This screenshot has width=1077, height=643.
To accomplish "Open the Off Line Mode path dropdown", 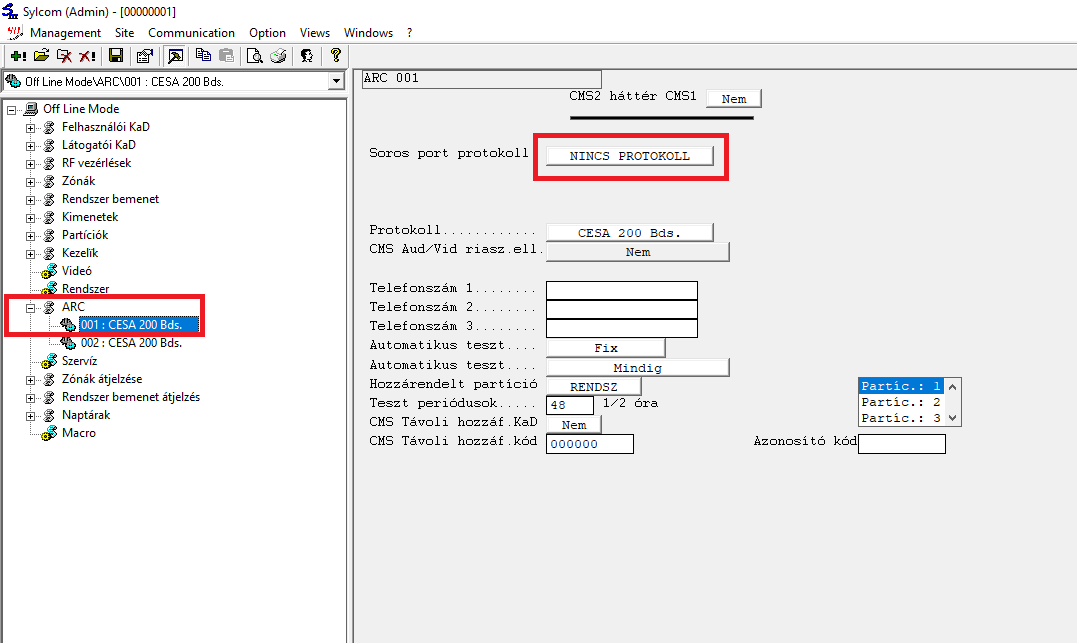I will (336, 81).
